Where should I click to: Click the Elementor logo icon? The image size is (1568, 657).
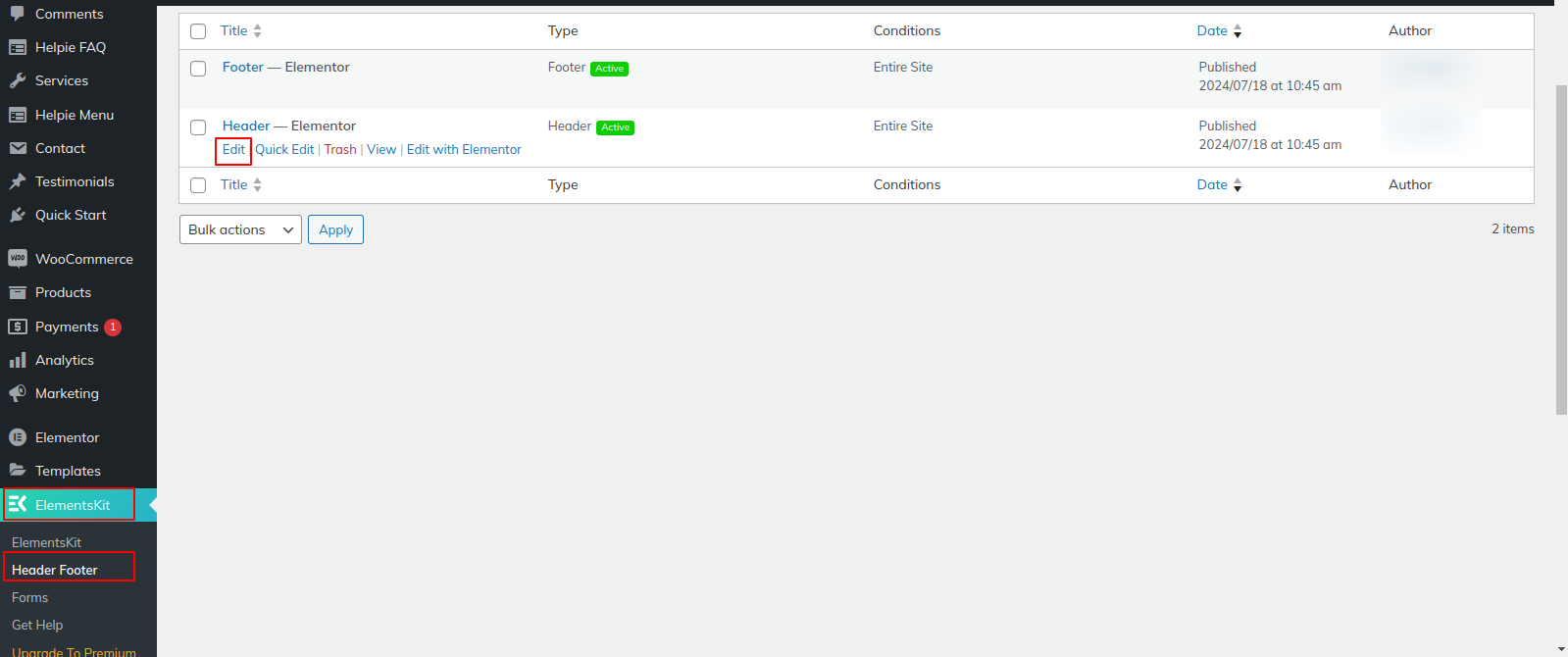18,437
